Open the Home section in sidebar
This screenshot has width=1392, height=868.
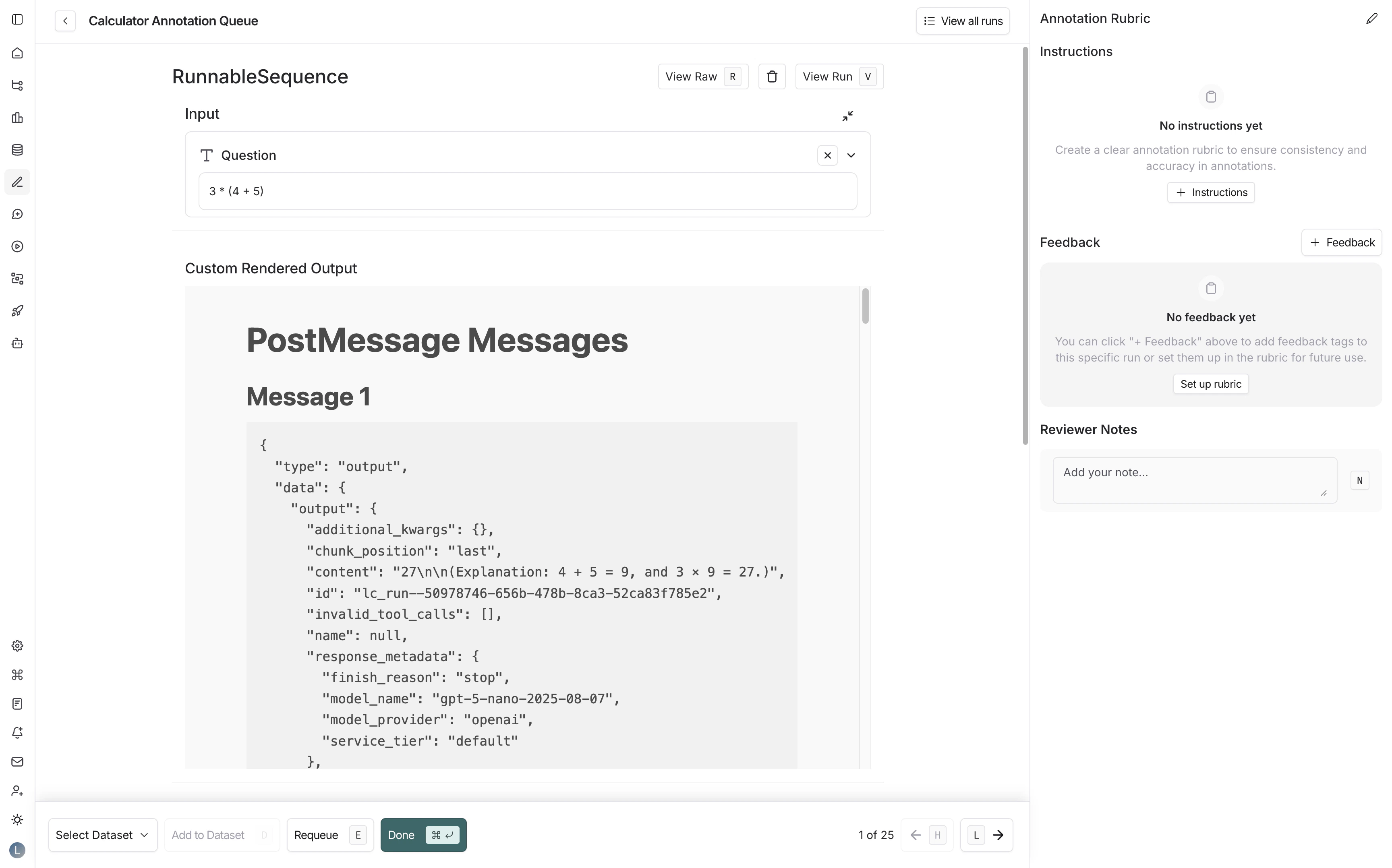coord(17,53)
